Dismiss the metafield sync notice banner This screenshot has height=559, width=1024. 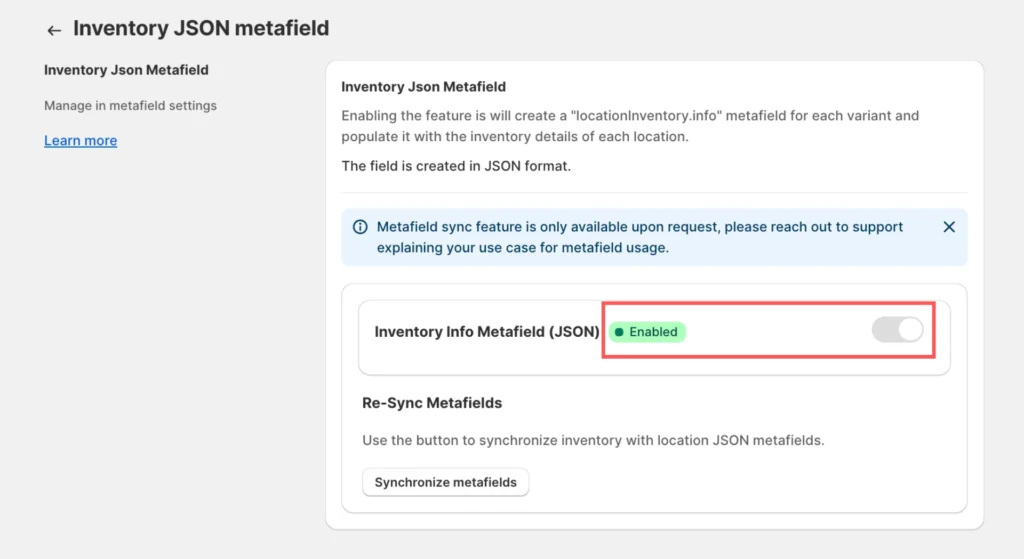coord(949,227)
